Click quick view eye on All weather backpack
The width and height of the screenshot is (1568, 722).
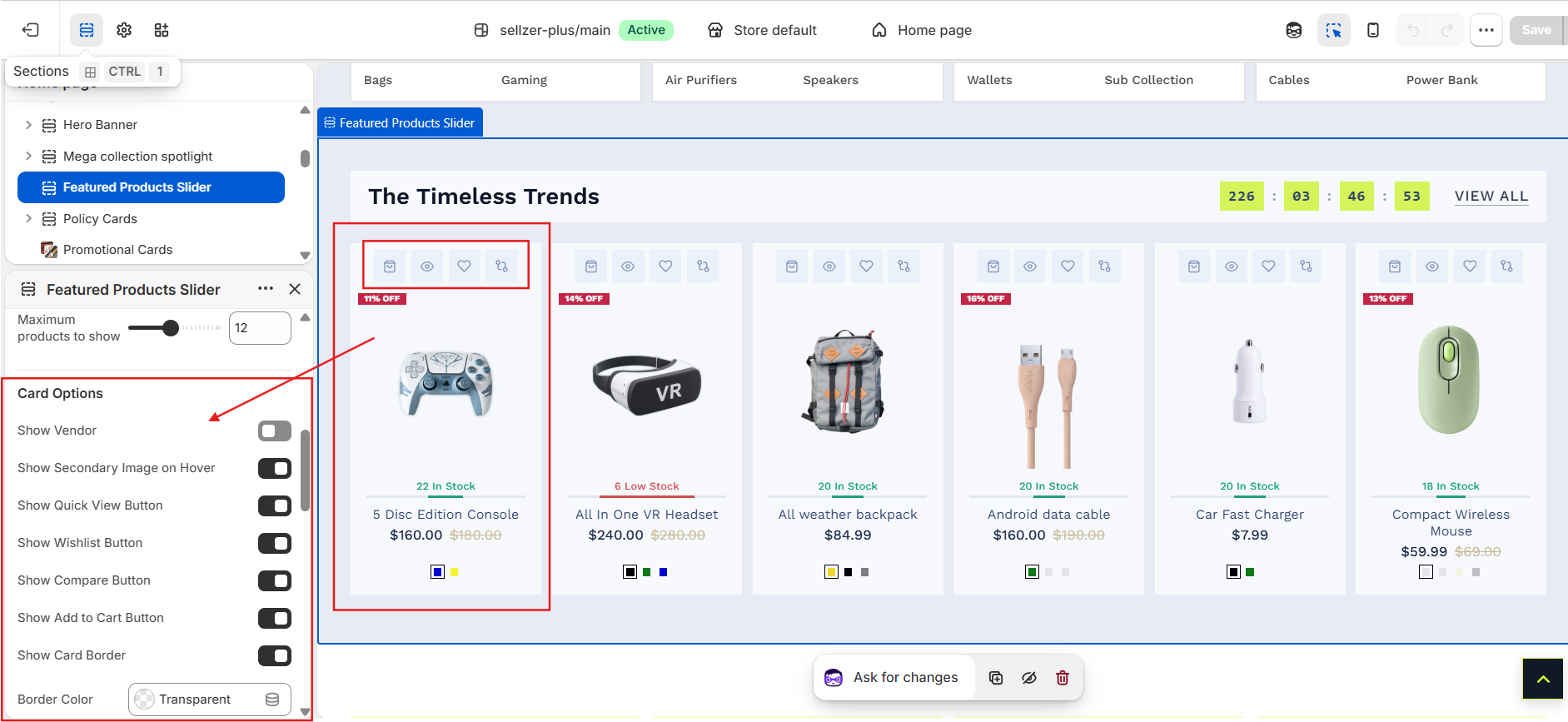[829, 266]
